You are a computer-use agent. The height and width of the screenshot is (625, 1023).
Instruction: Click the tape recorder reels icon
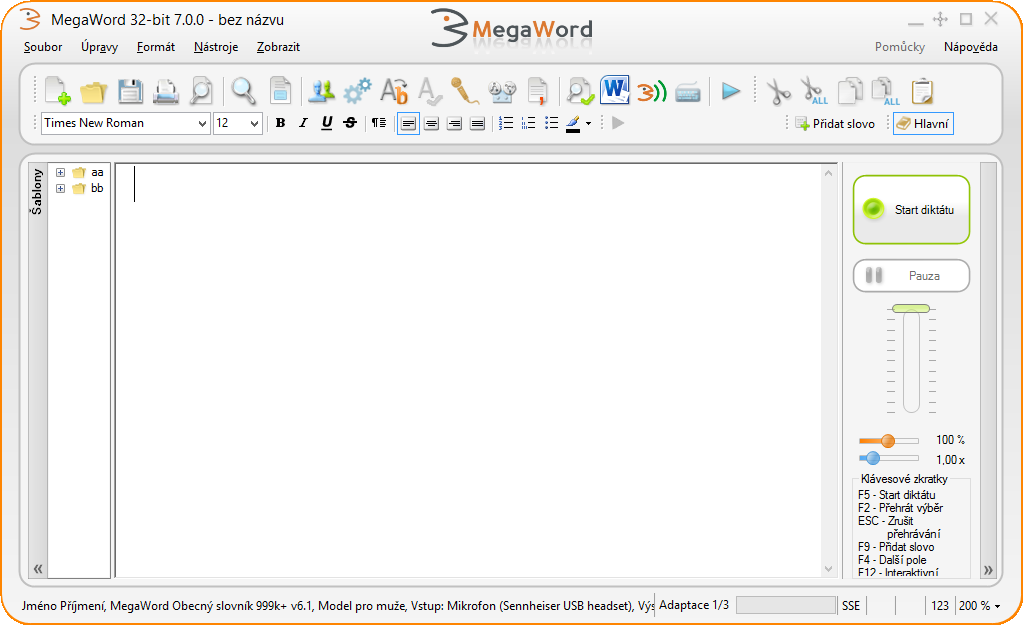[502, 91]
